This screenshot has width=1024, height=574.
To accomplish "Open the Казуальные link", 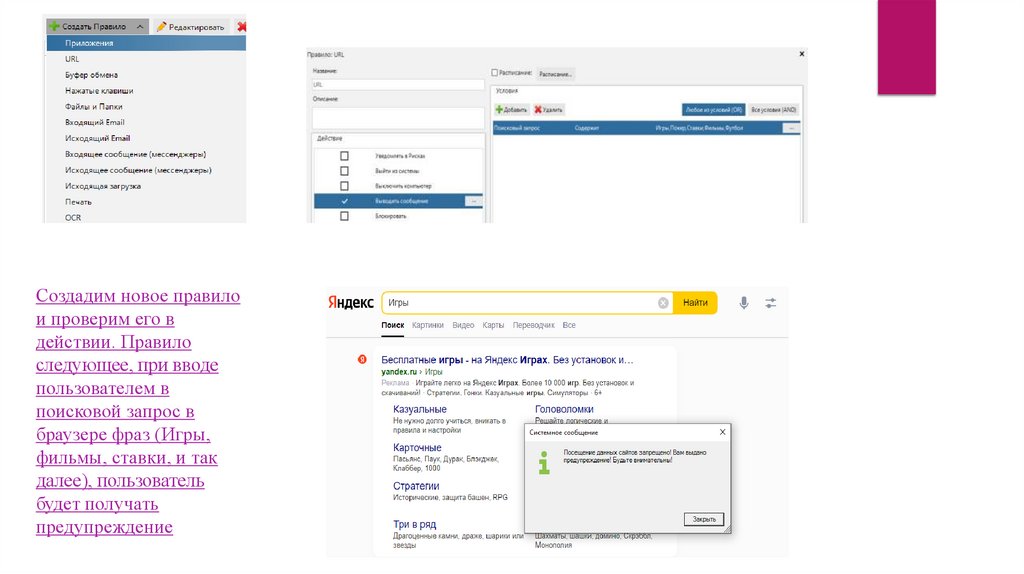I will click(419, 409).
